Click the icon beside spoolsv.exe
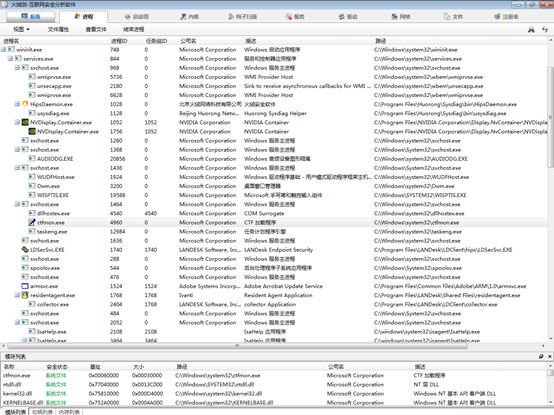Image resolution: width=554 pixels, height=415 pixels. [25, 268]
